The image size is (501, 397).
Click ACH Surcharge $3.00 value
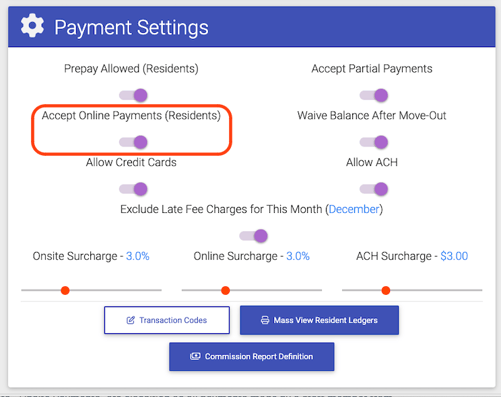[x=454, y=256]
